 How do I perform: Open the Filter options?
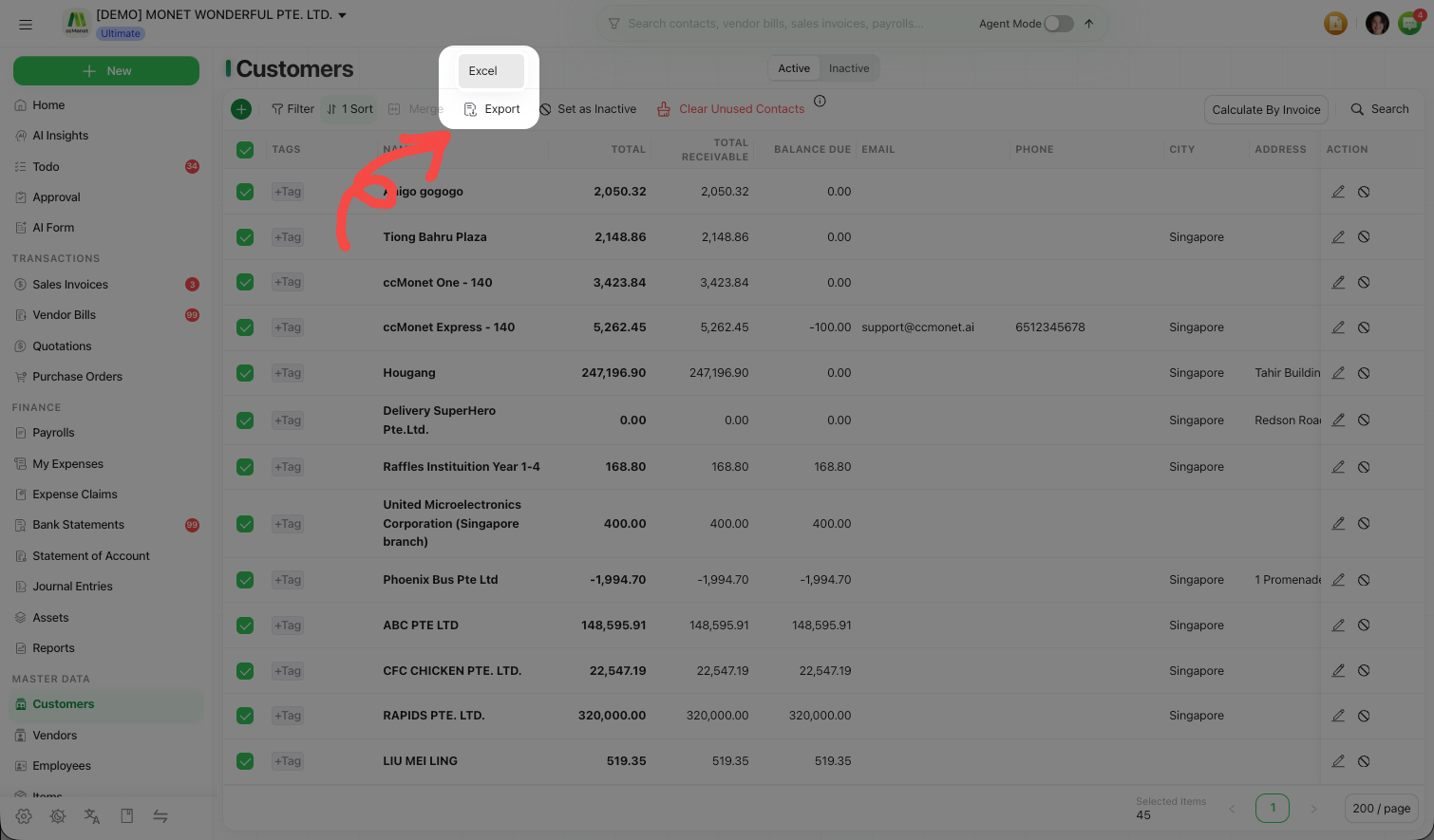pos(292,109)
